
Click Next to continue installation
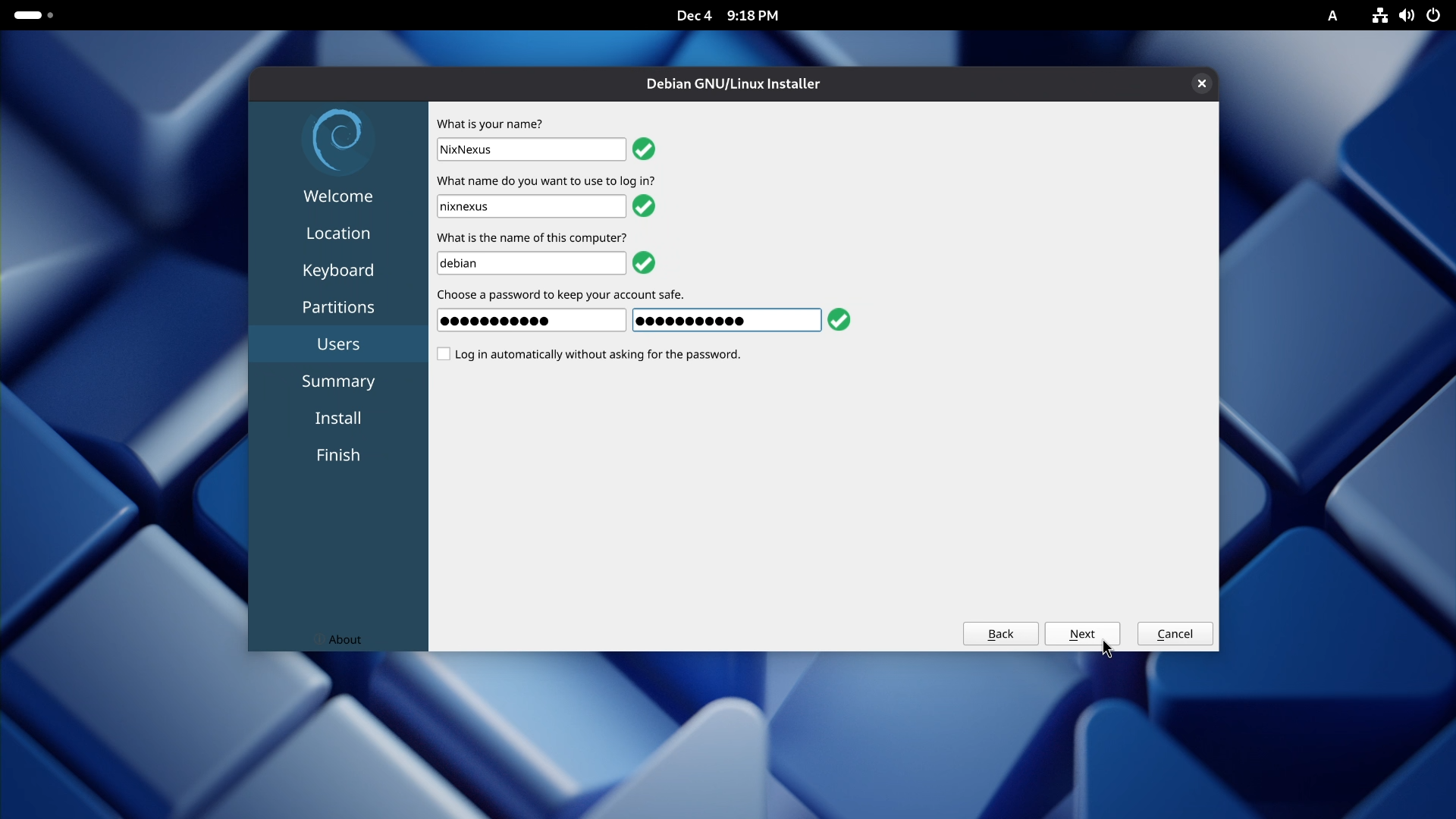pos(1082,634)
